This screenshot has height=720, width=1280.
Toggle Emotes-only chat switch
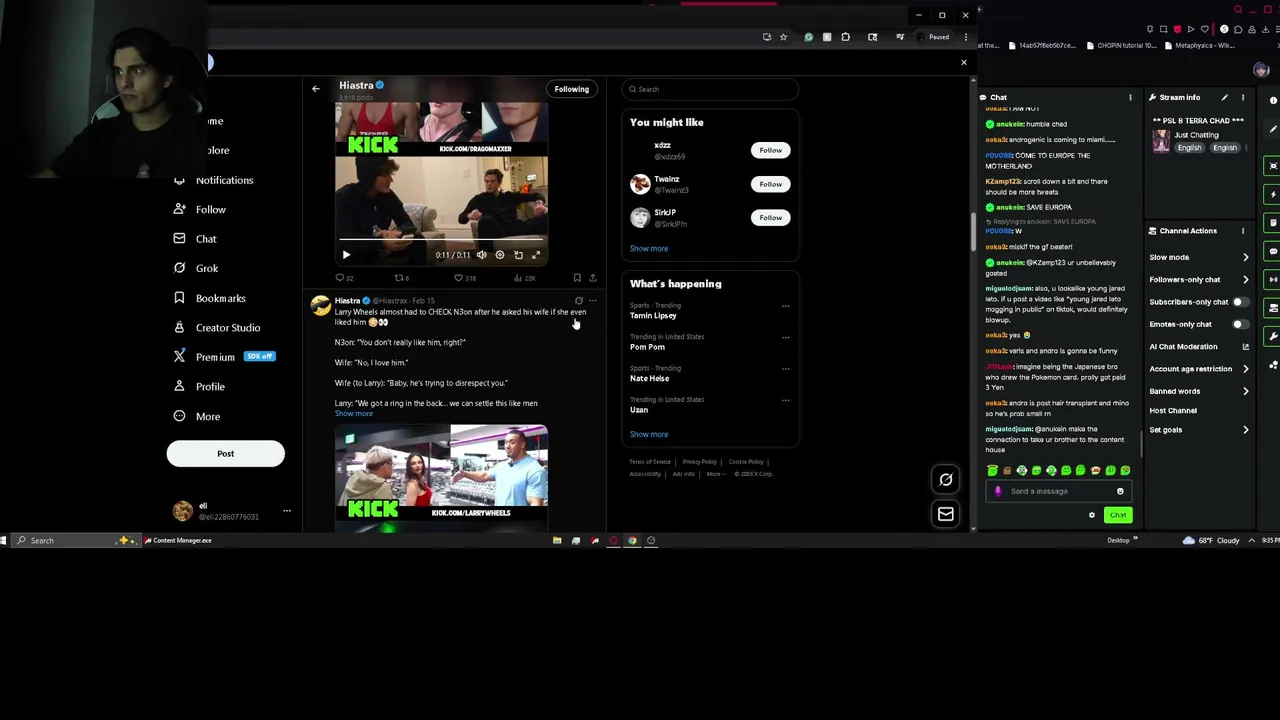coord(1240,324)
